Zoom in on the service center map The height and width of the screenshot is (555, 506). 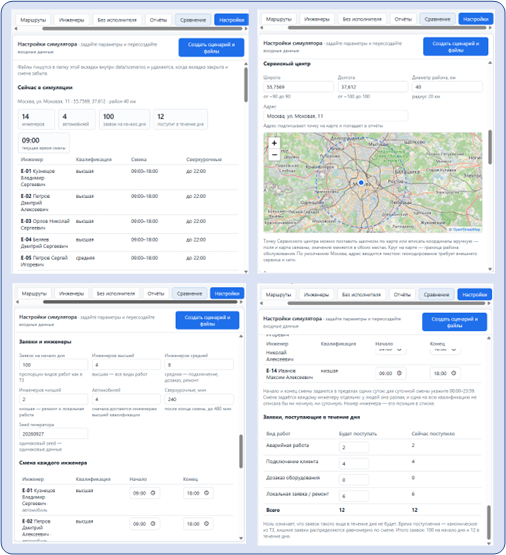274,143
